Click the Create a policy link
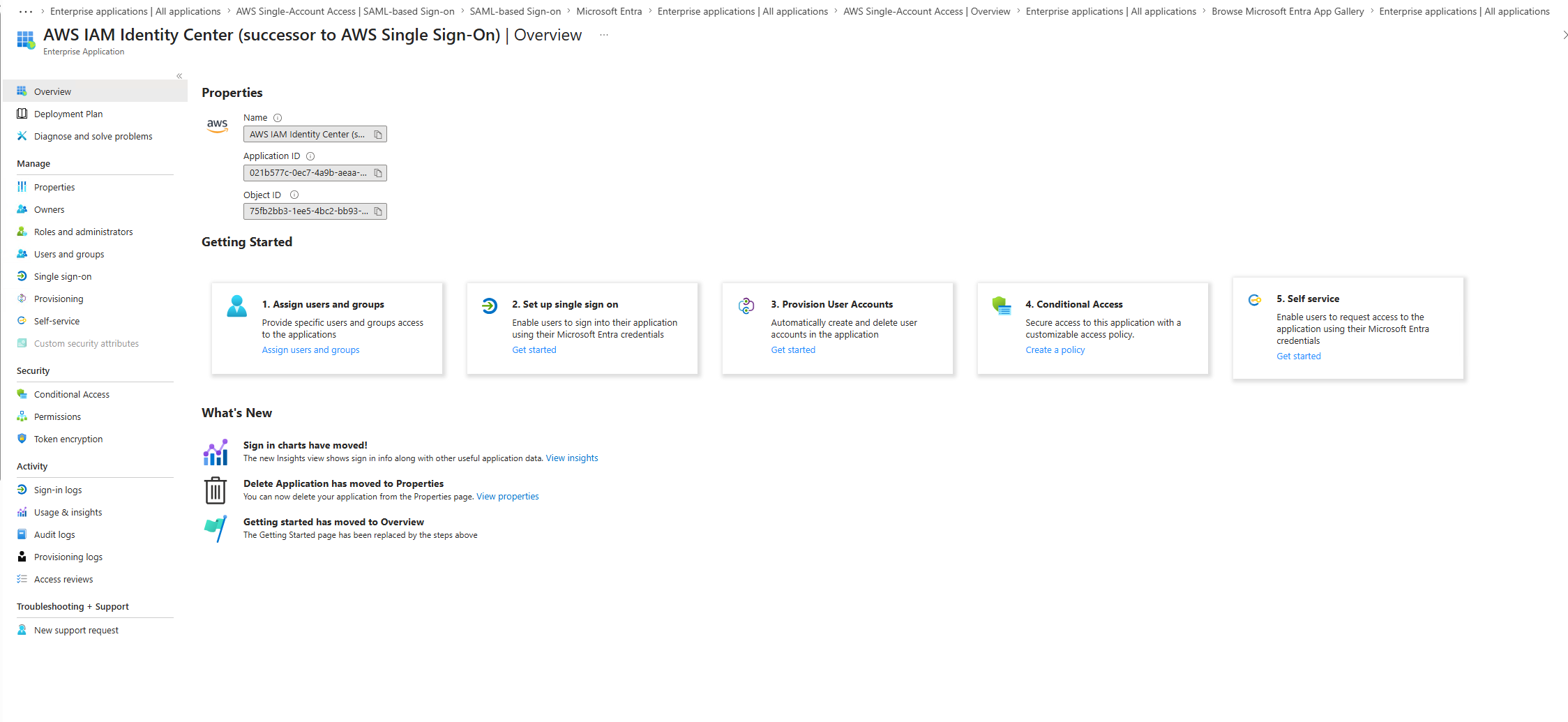The width and height of the screenshot is (1568, 722). (x=1055, y=350)
